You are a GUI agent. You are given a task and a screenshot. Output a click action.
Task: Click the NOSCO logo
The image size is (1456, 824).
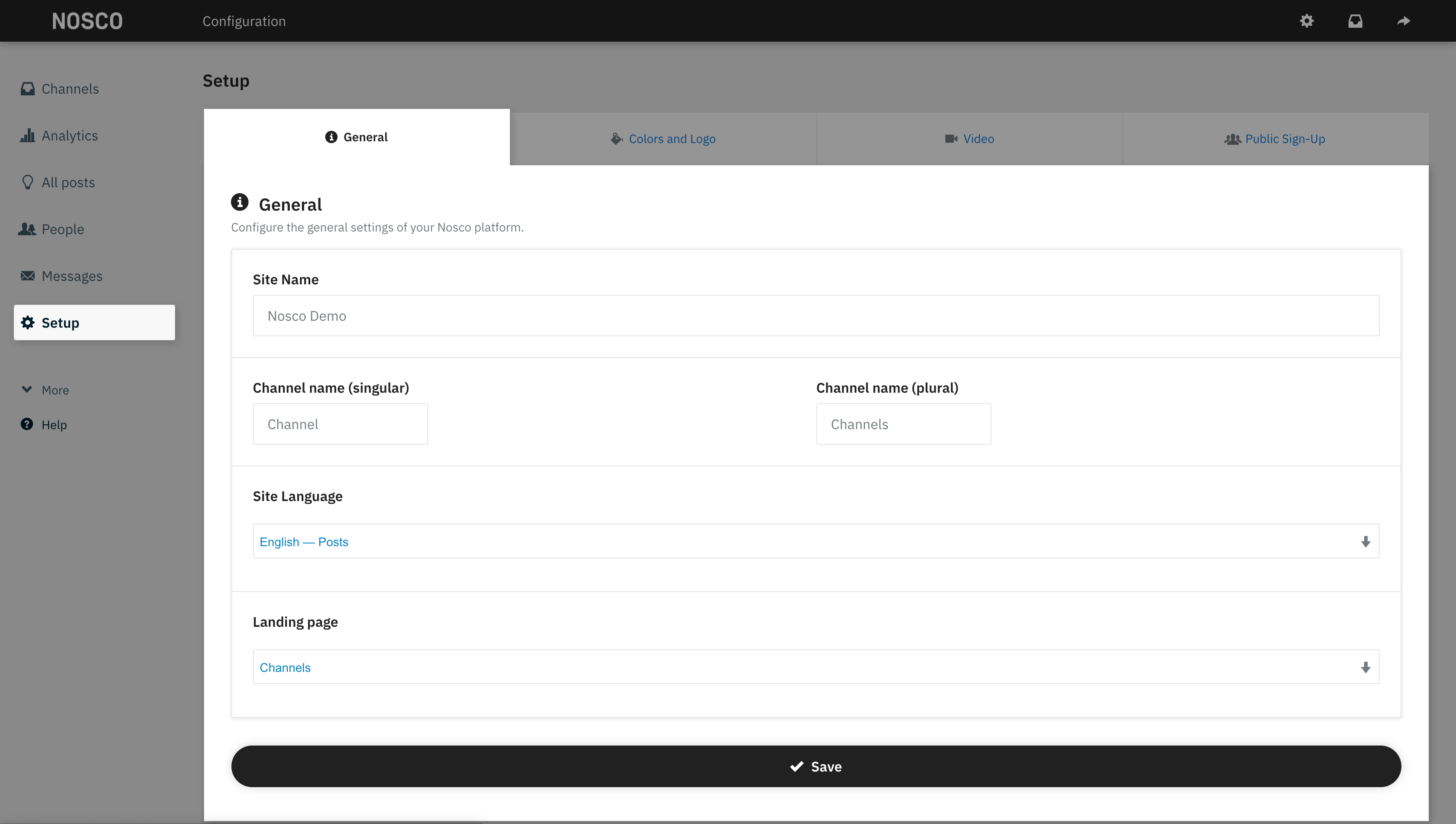pyautogui.click(x=87, y=21)
